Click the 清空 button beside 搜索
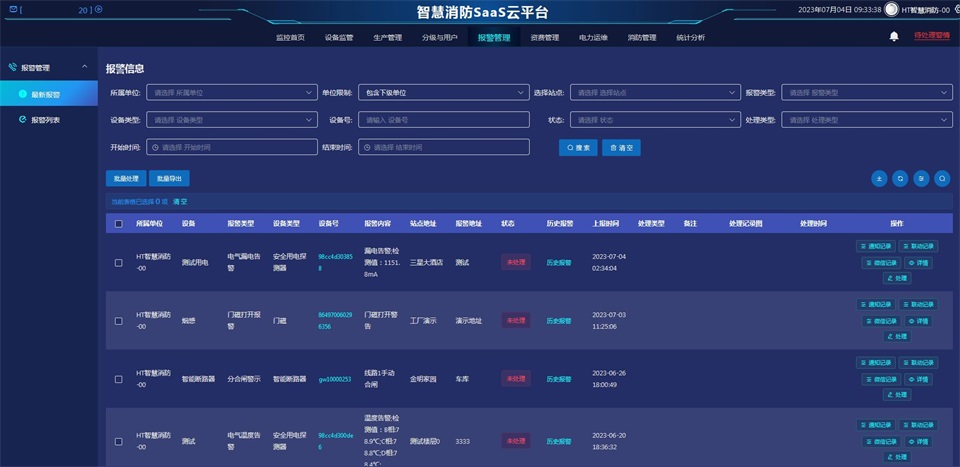The image size is (960, 467). pyautogui.click(x=621, y=148)
